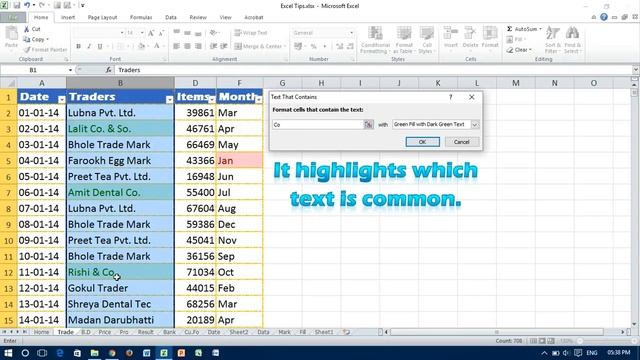The width and height of the screenshot is (640, 360).
Task: Switch to the Bank sheet tab
Action: pyautogui.click(x=169, y=332)
